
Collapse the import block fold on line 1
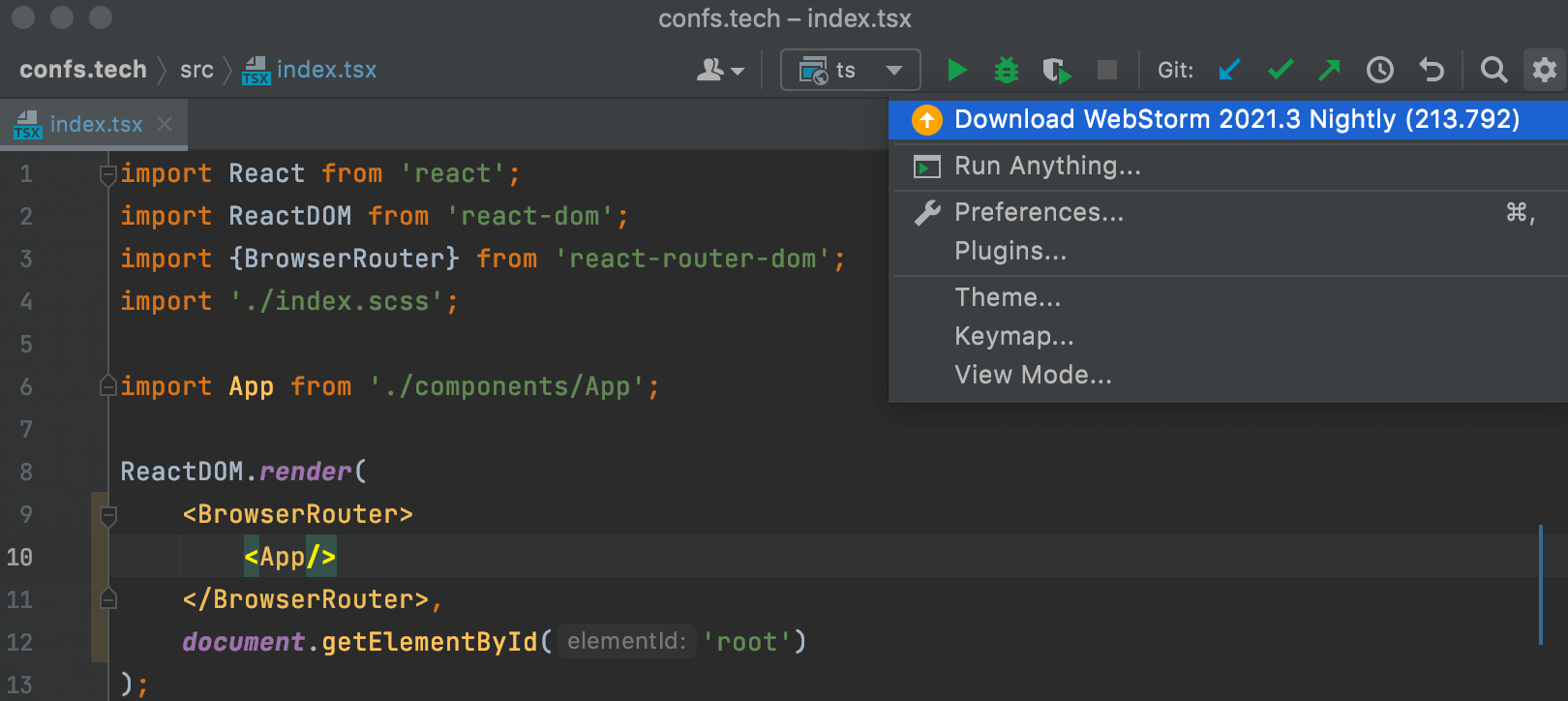[x=108, y=174]
